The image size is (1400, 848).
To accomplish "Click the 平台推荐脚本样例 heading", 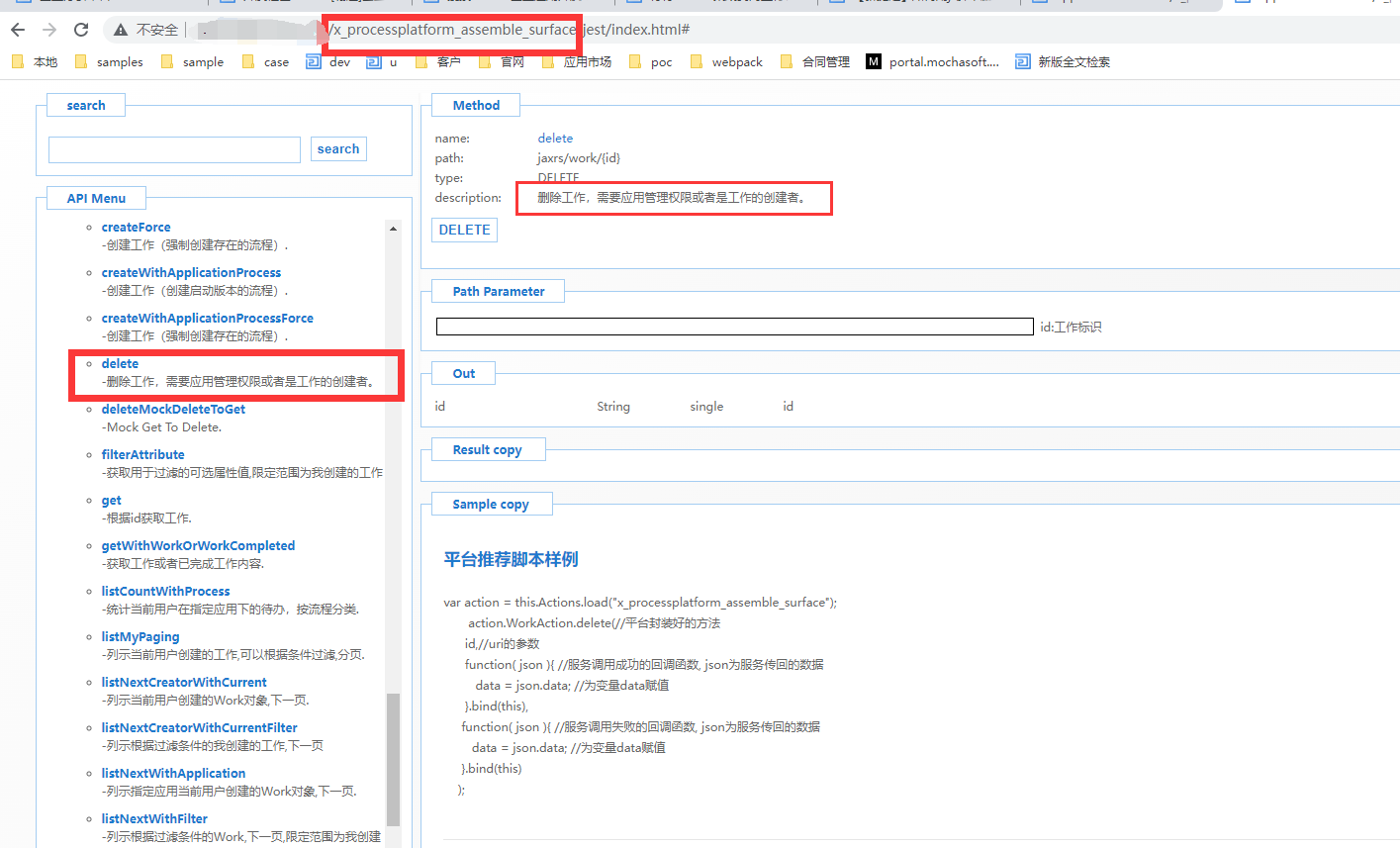I will coord(511,559).
